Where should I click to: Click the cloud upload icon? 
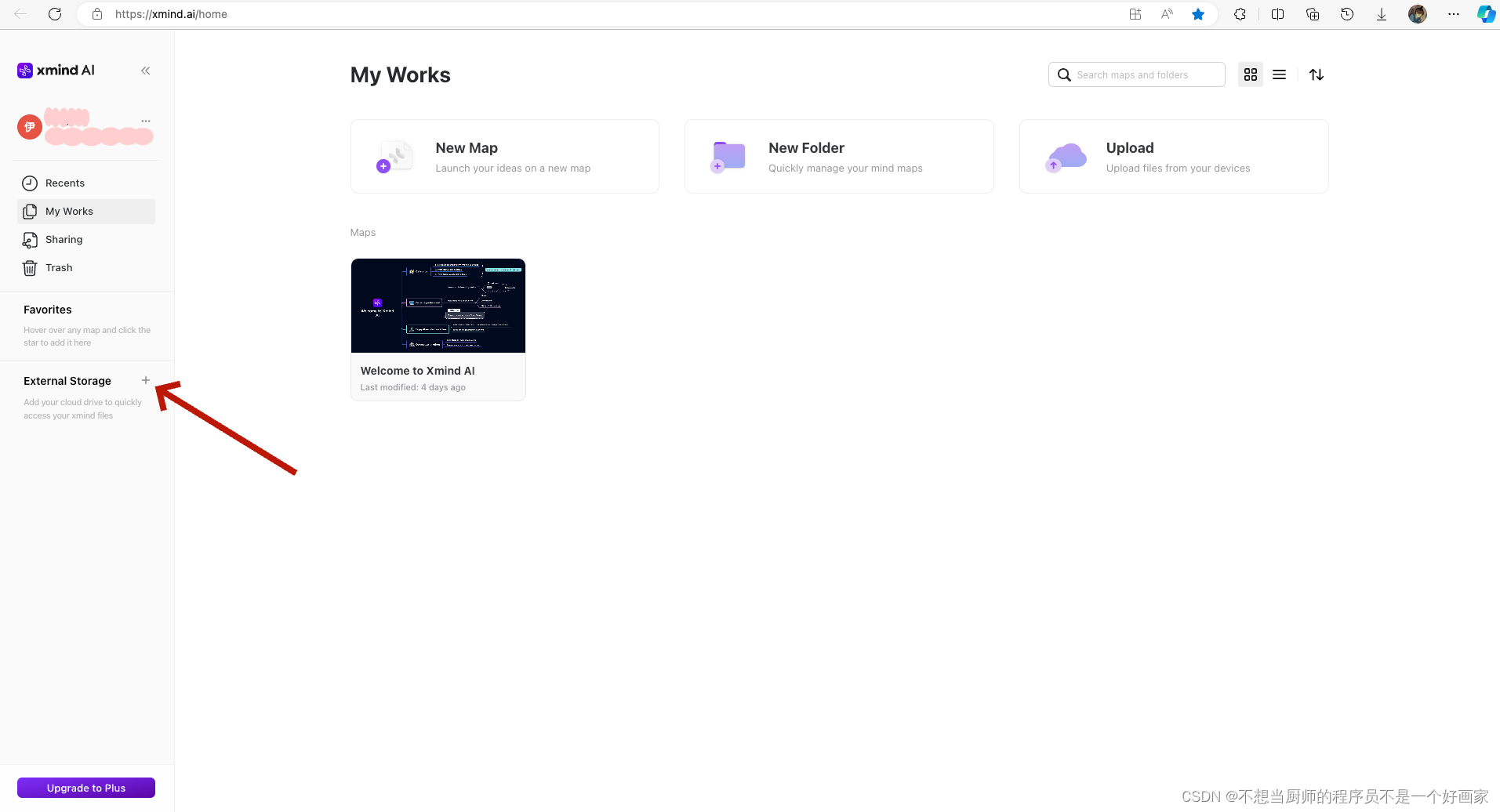click(1066, 157)
